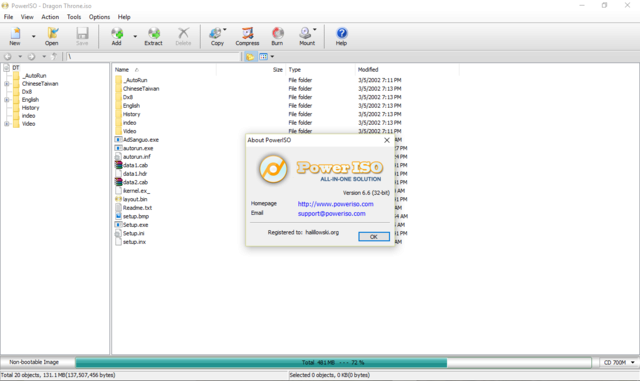Open the View menu
Viewport: 640px width, 381px height.
click(27, 17)
